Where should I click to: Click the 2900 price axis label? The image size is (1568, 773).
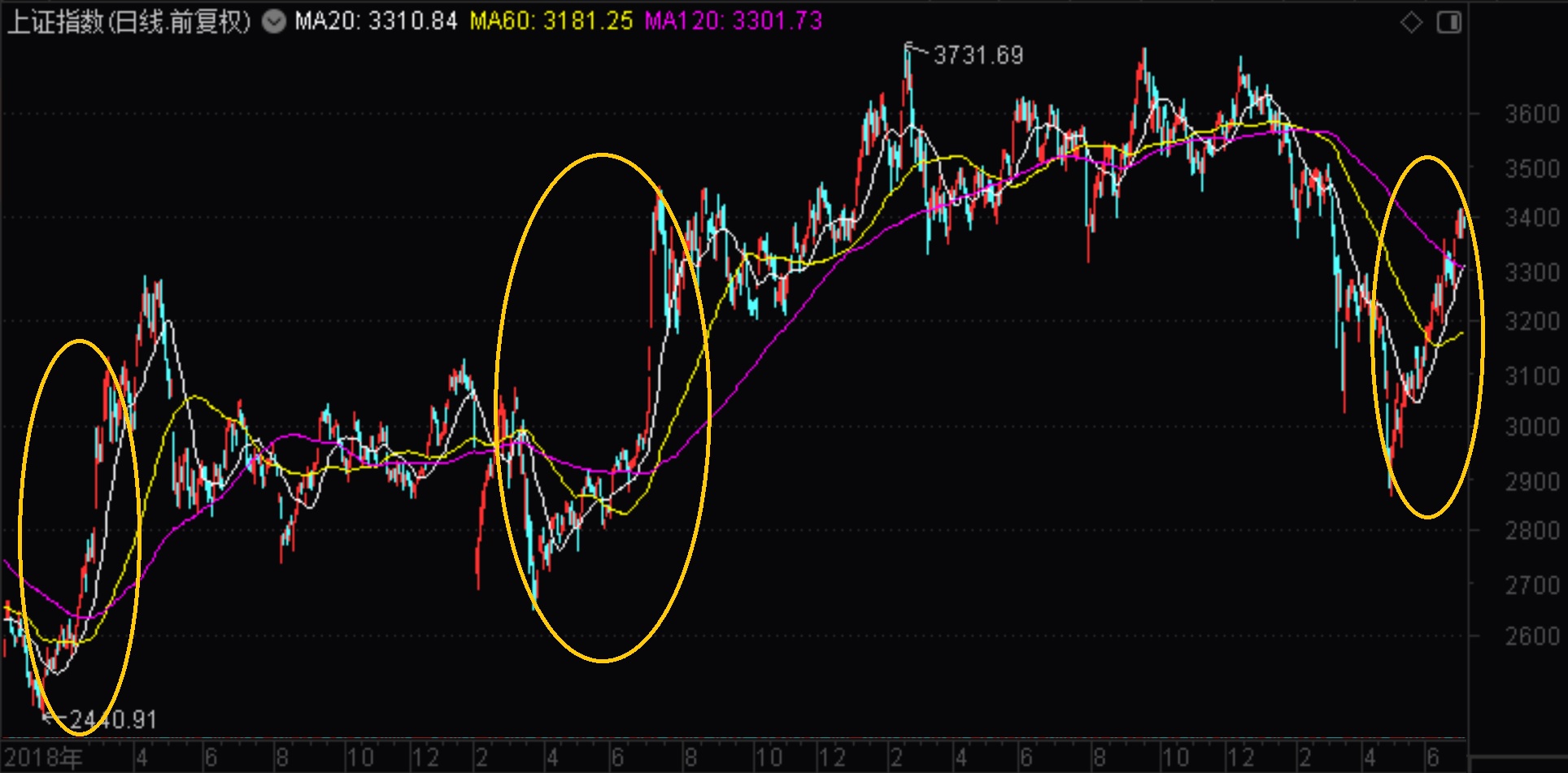click(1532, 481)
